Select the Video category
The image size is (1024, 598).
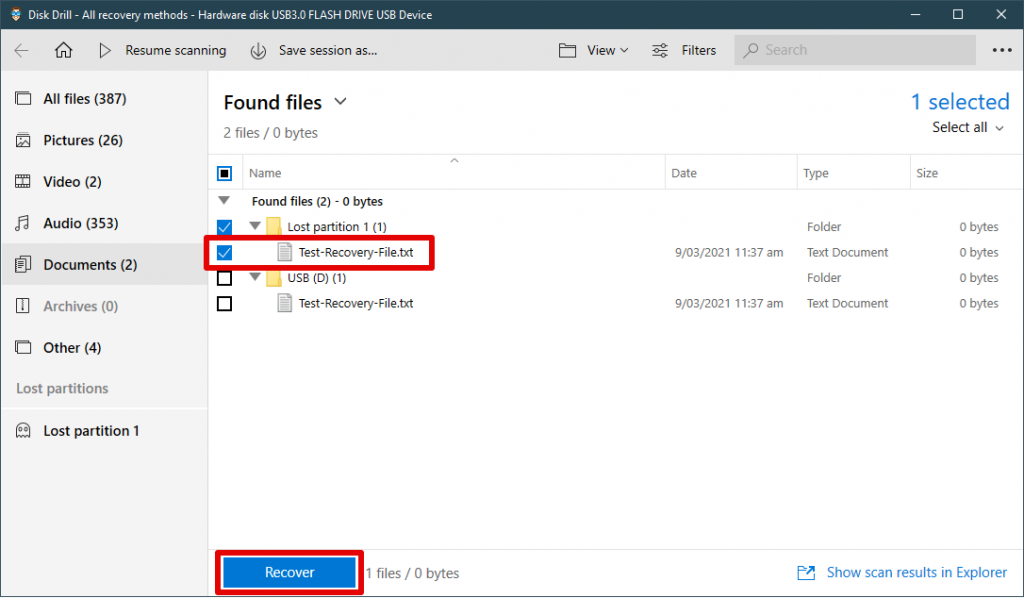pos(75,181)
